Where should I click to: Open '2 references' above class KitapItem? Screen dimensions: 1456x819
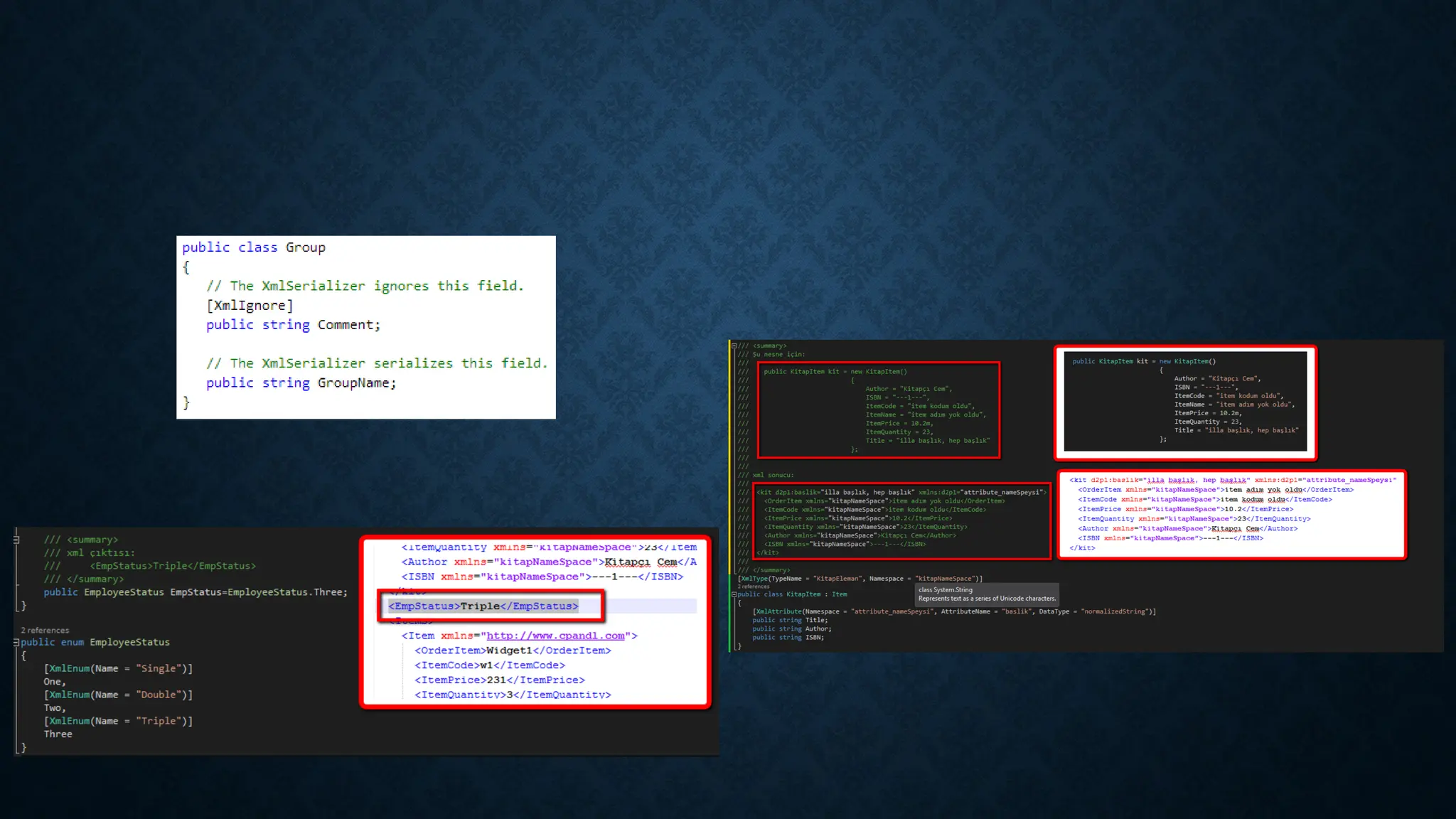[x=753, y=587]
